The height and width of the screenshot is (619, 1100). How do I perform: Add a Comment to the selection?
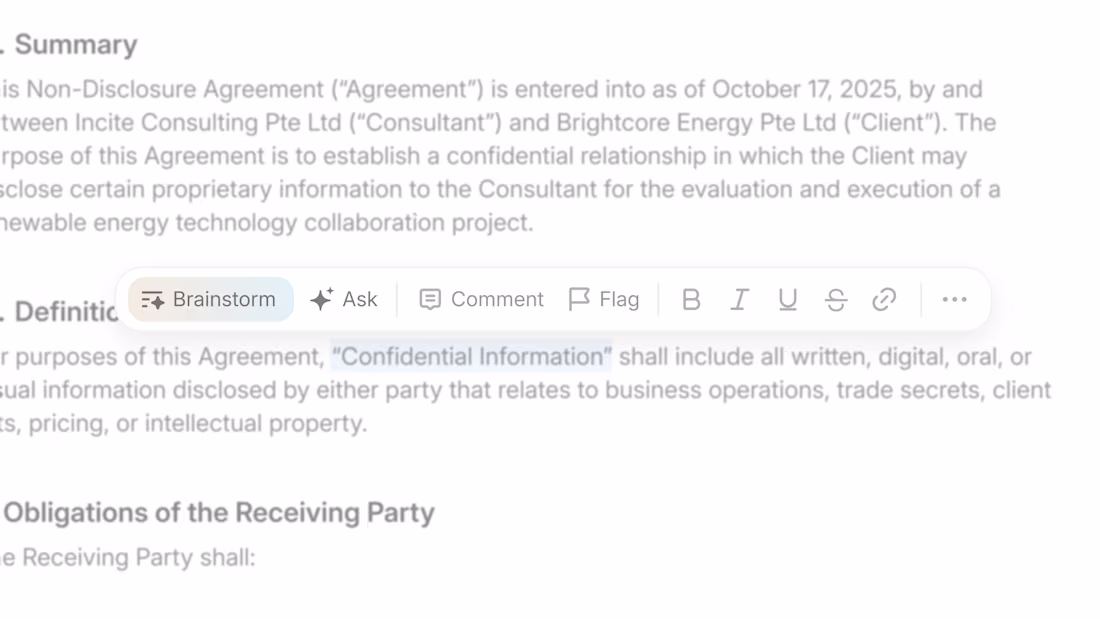pyautogui.click(x=480, y=299)
